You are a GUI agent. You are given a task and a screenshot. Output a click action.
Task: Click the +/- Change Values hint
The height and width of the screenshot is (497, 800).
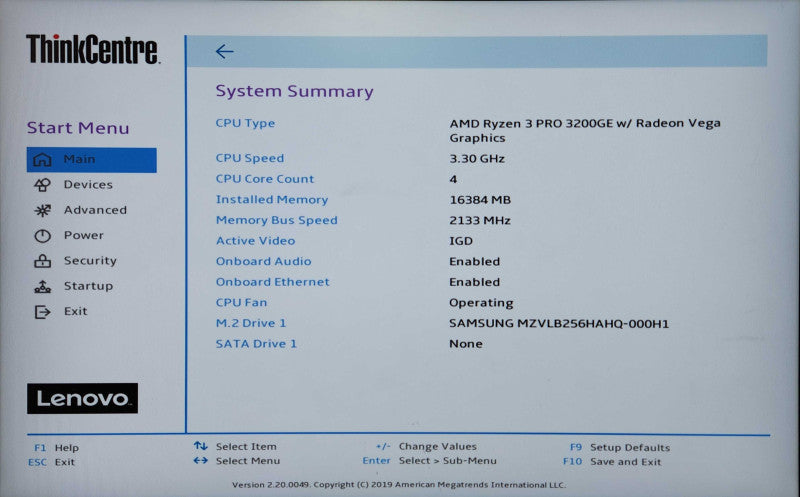[x=426, y=446]
